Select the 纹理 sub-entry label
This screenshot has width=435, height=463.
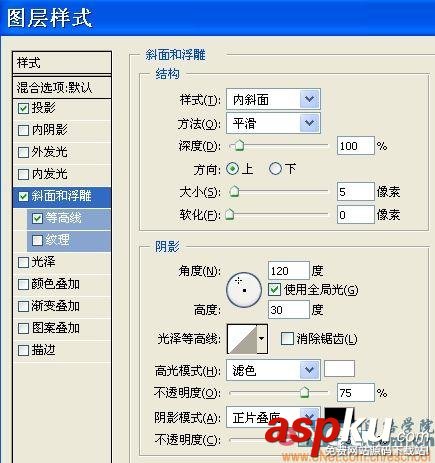click(58, 240)
